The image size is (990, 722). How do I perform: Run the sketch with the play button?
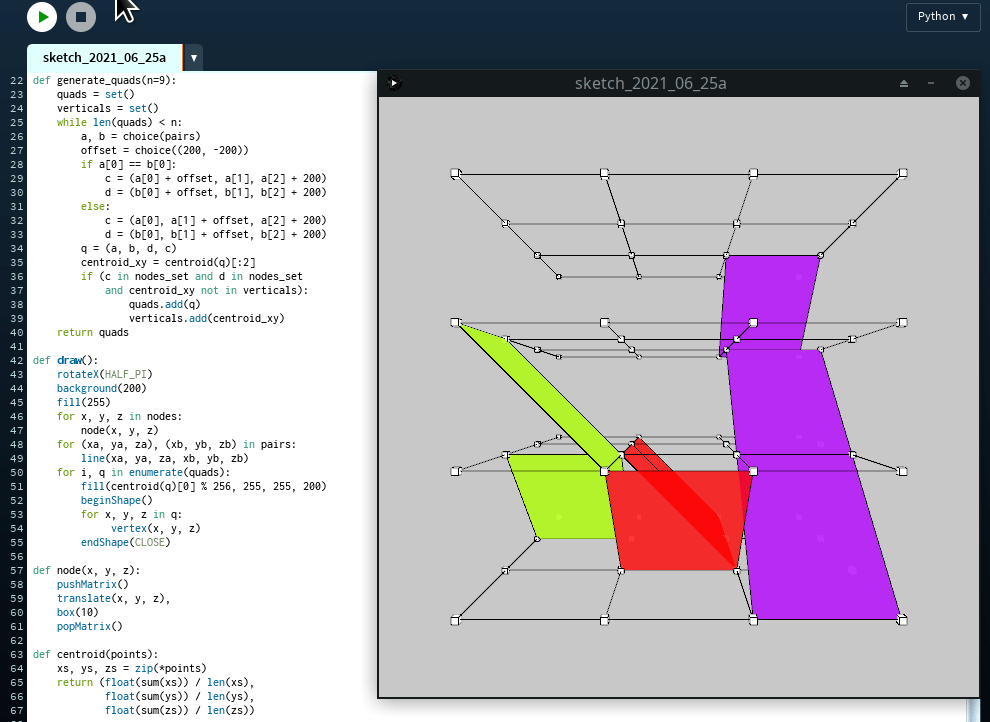(x=41, y=16)
